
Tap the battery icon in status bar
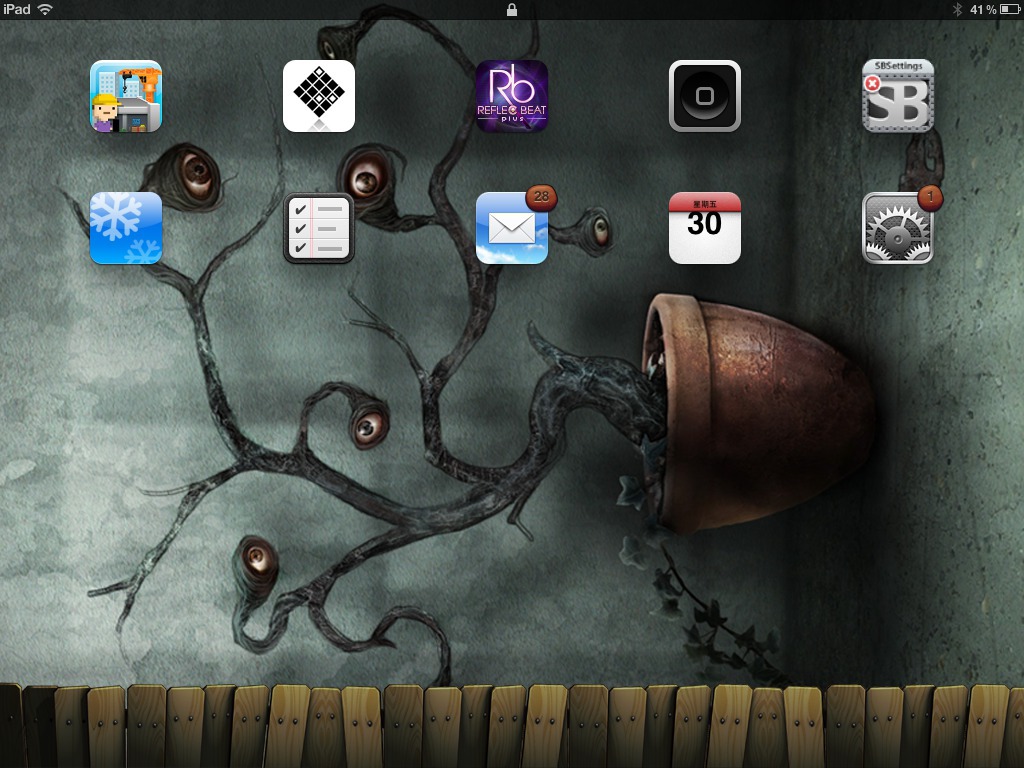(x=1010, y=9)
